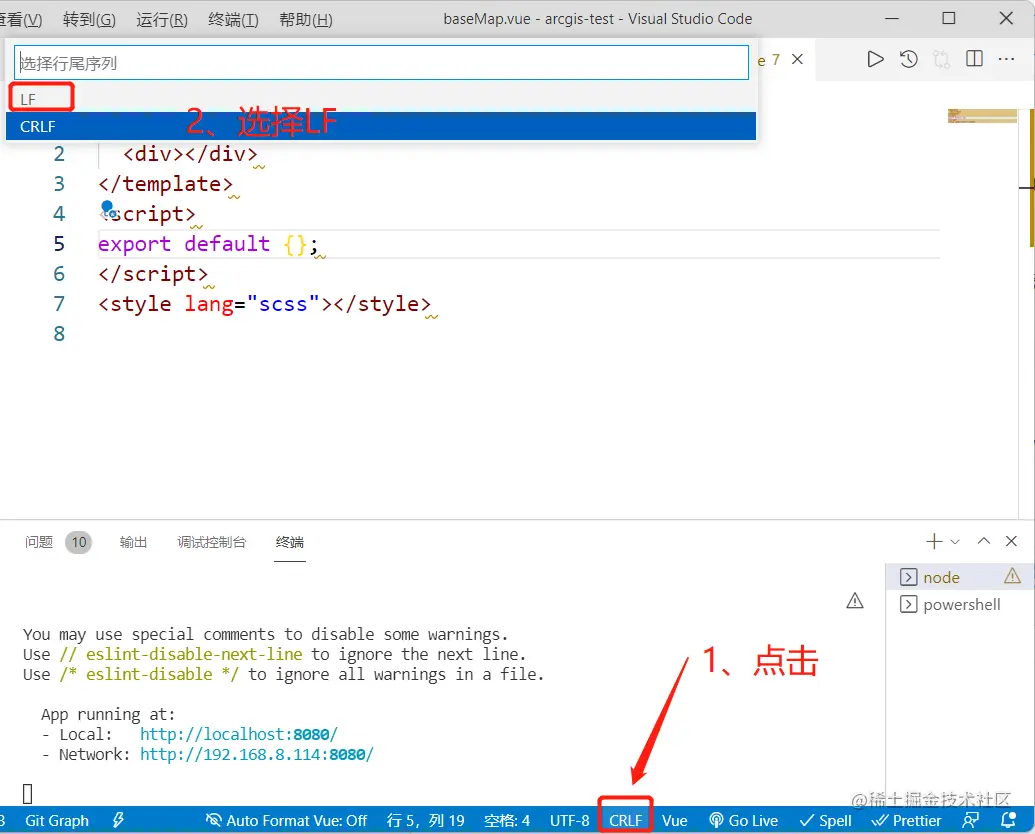Viewport: 1035px width, 834px height.
Task: Change language mode Vue
Action: tap(675, 820)
